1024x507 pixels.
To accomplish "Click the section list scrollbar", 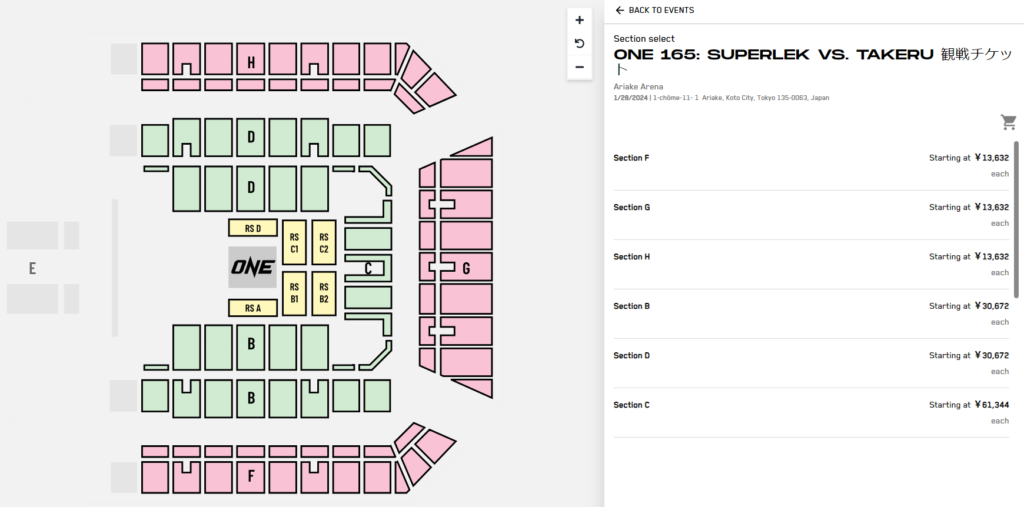I will 1016,219.
